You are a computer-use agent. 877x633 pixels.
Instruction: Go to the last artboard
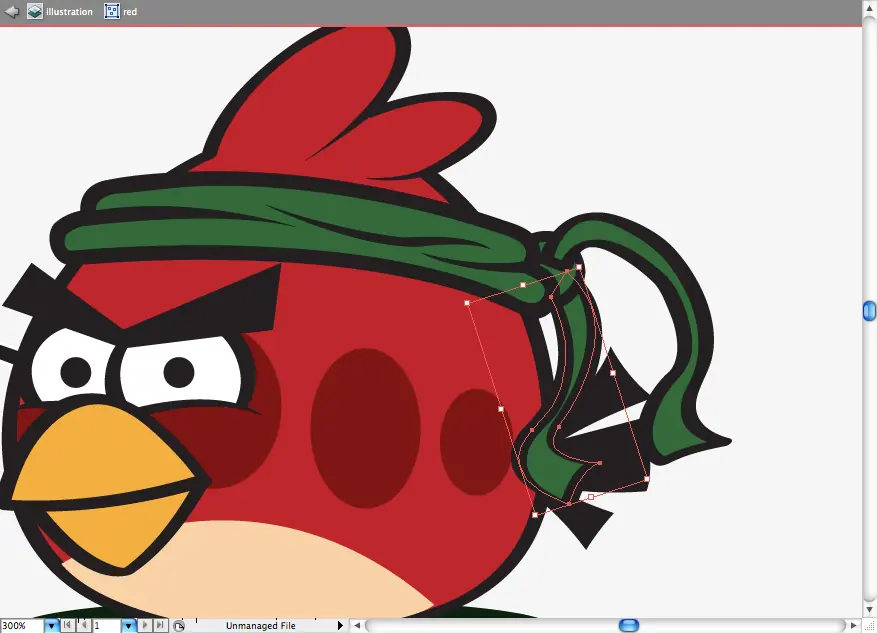click(161, 625)
